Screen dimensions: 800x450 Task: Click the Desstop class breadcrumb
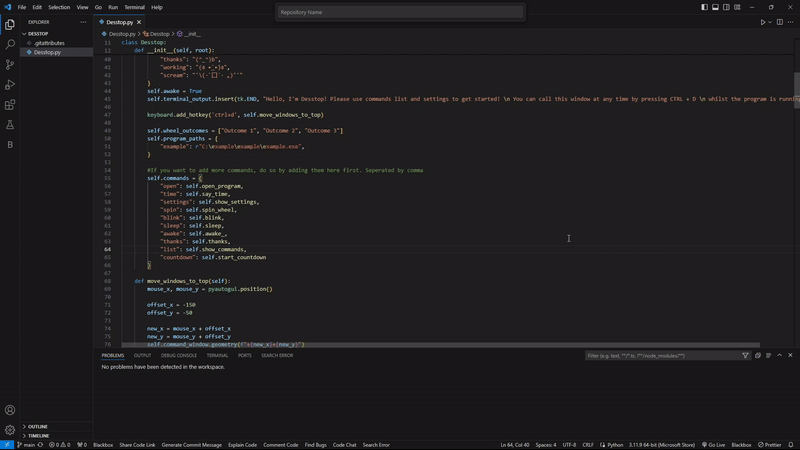coord(156,34)
